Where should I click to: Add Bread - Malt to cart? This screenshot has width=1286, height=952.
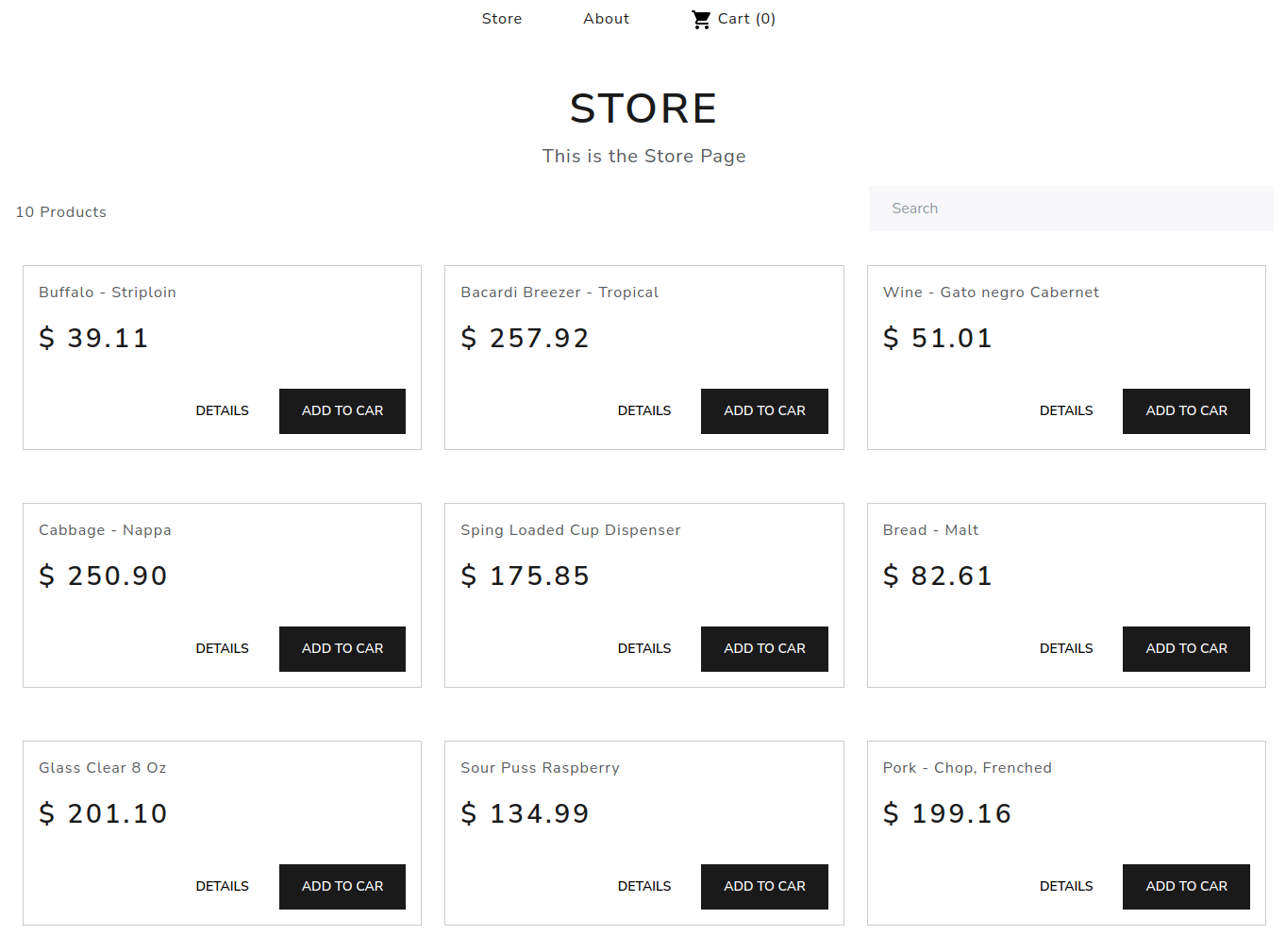(1186, 649)
